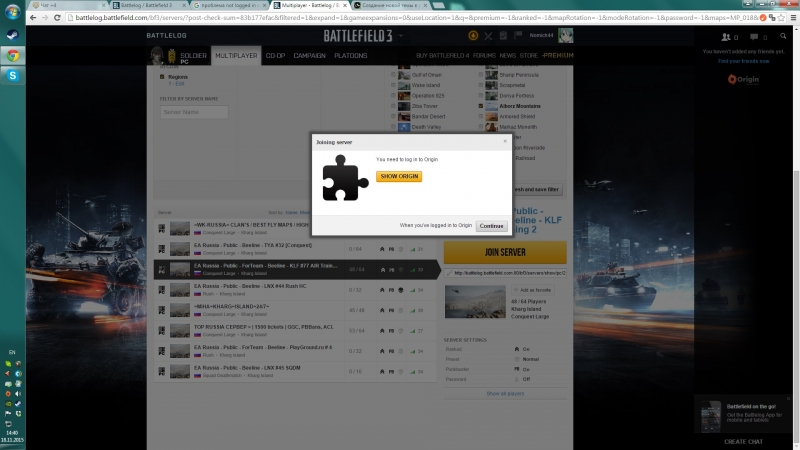Viewport: 800px width, 450px height.
Task: Select the EA Russia LNX #45 SQDM server
Action: (295, 371)
